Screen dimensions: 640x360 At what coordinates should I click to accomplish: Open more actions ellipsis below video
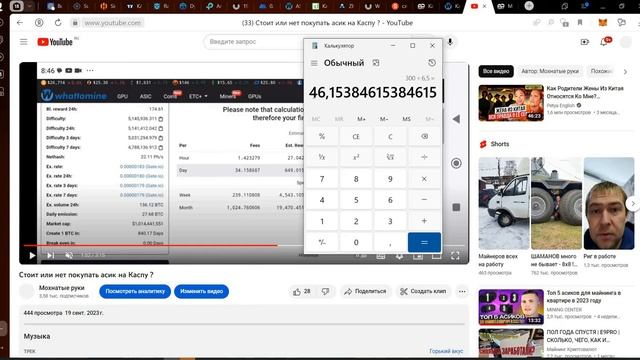pos(462,291)
